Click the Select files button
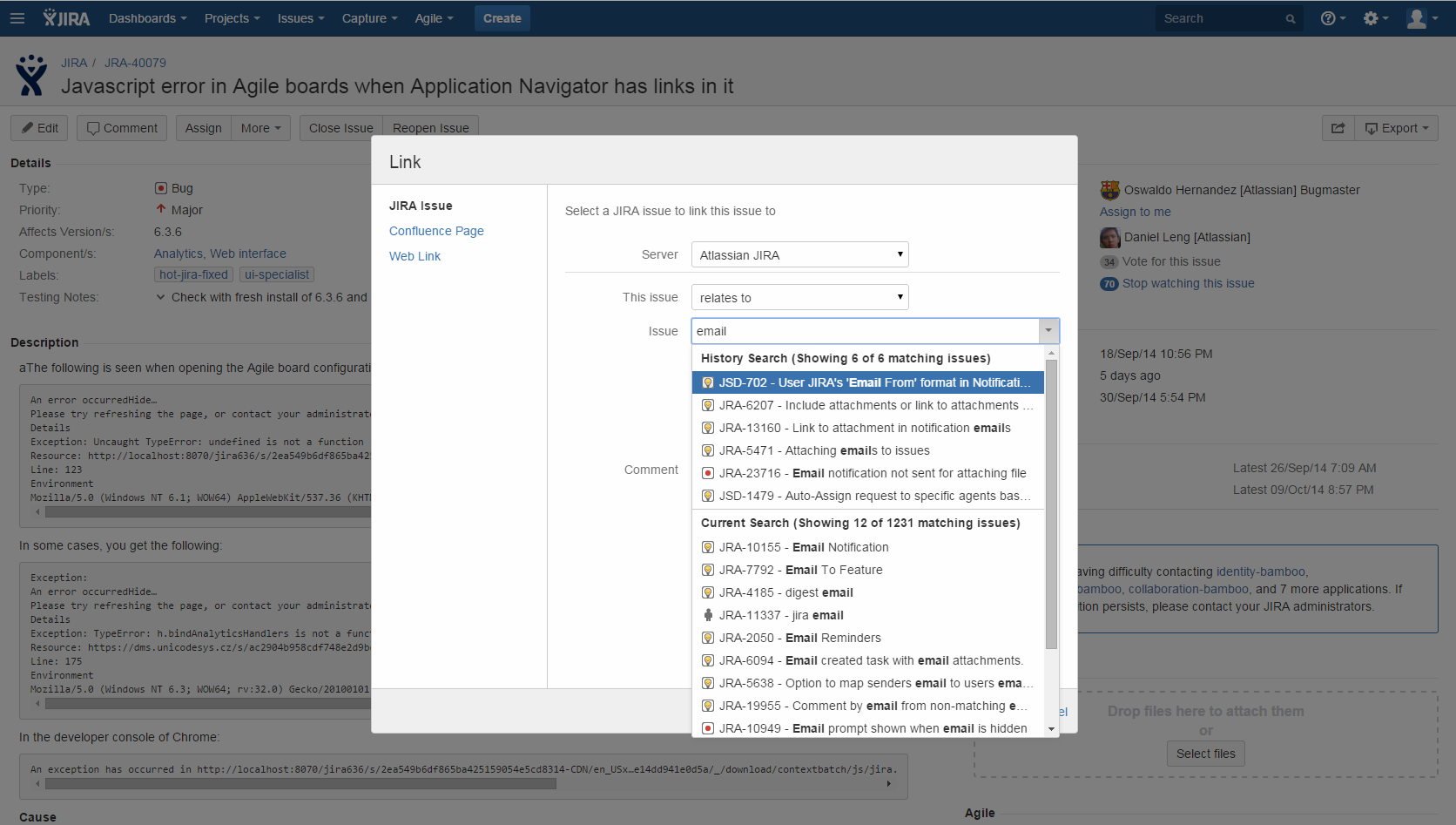 point(1206,754)
